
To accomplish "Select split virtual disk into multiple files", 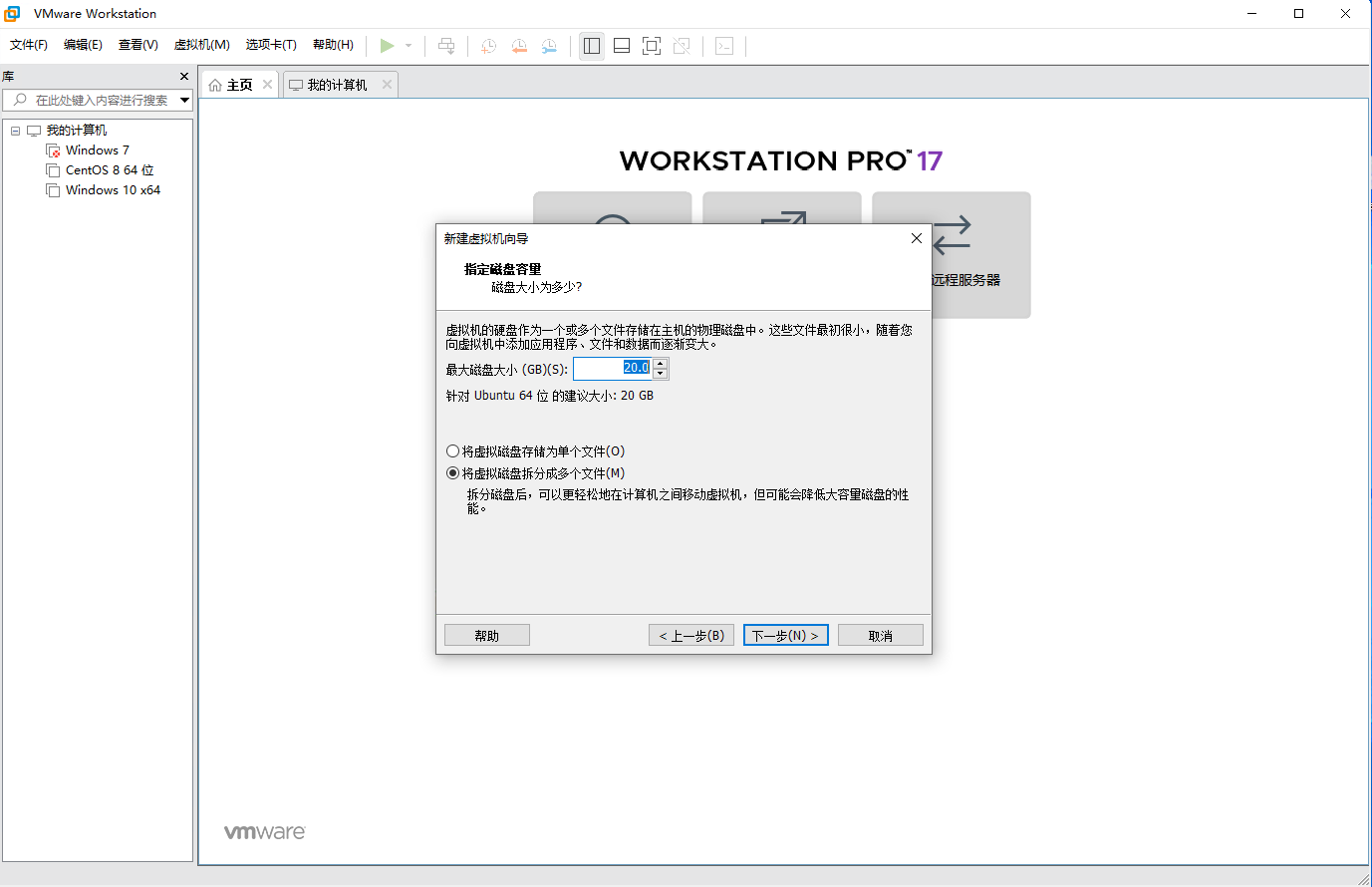I will click(453, 473).
